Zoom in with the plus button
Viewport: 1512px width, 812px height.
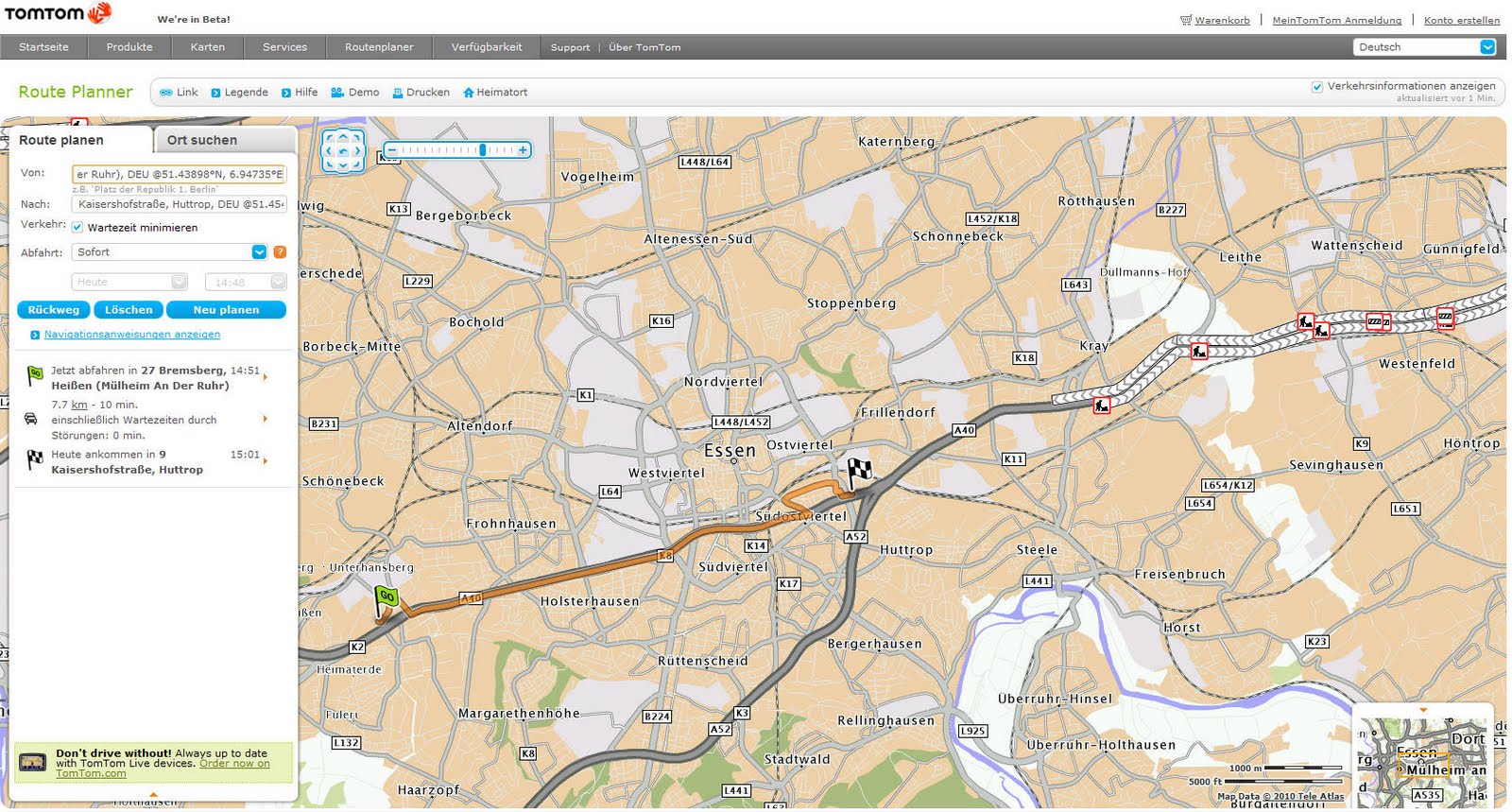tap(523, 150)
